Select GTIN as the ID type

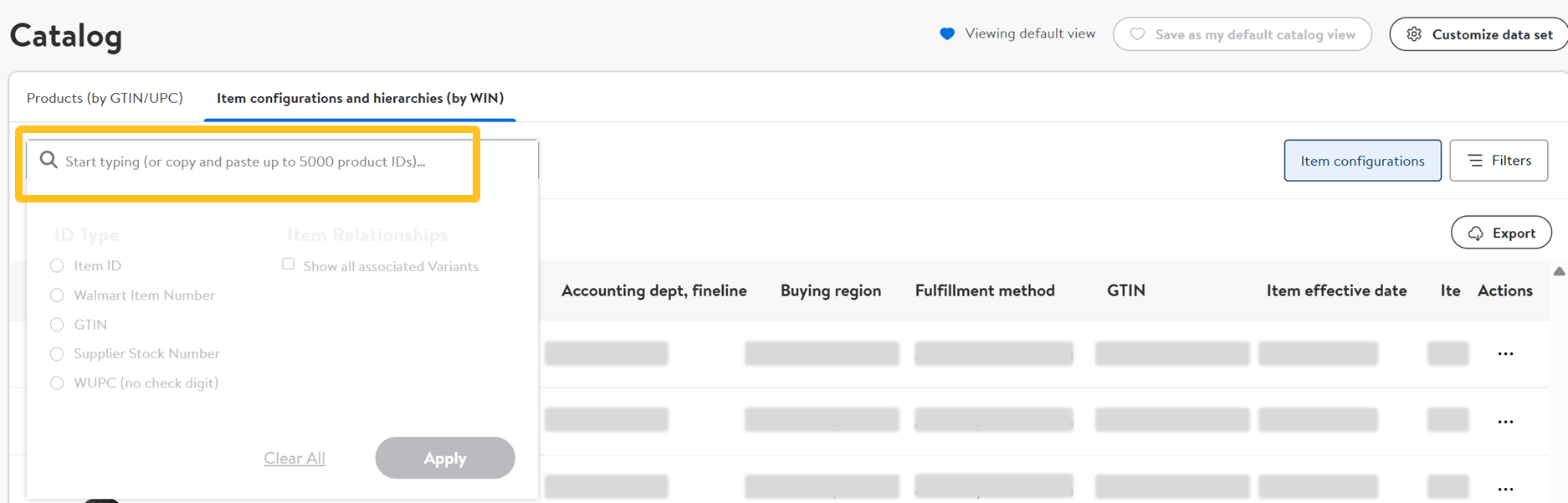pyautogui.click(x=57, y=325)
